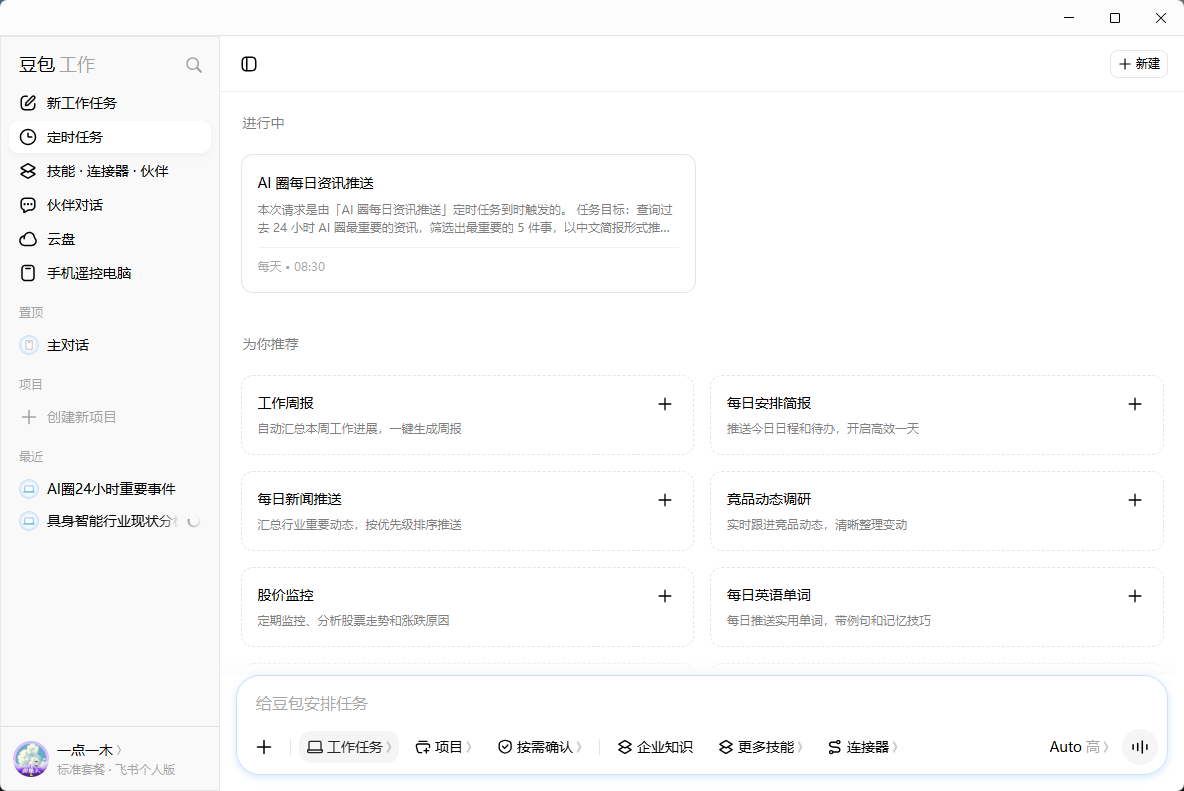The width and height of the screenshot is (1184, 791).
Task: Click the 新建 button at top right
Action: 1139,64
